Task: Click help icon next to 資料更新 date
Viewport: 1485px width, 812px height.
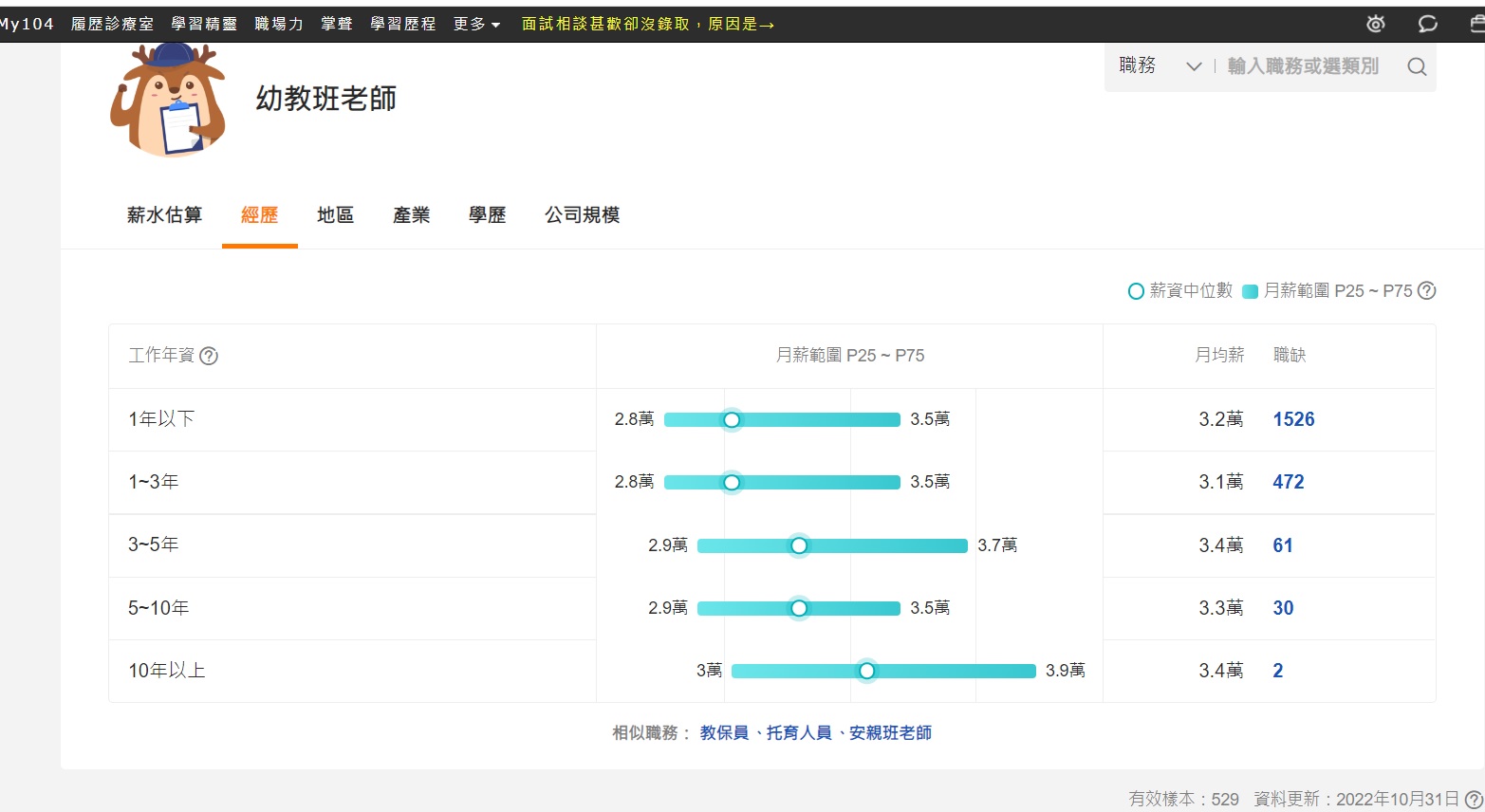Action: (1474, 800)
